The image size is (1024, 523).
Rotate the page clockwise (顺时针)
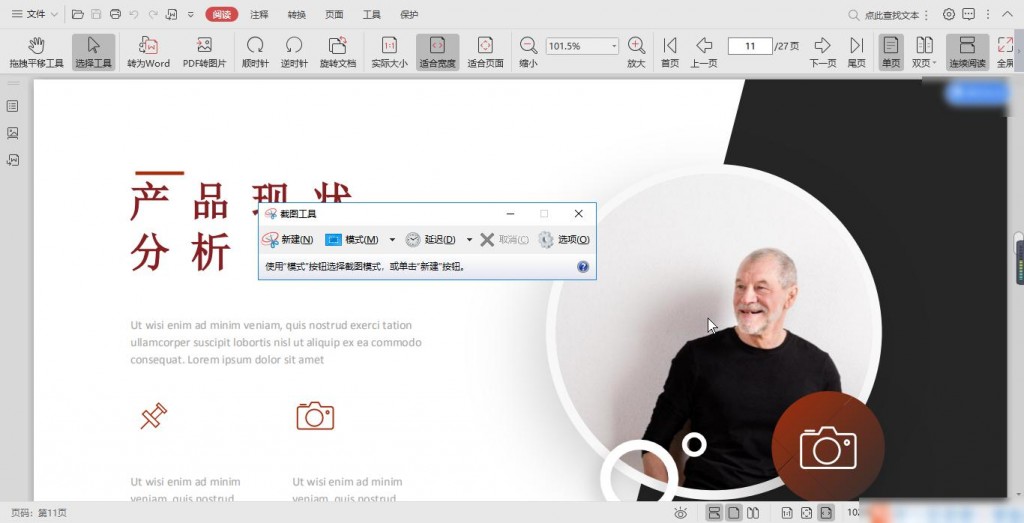tap(255, 52)
